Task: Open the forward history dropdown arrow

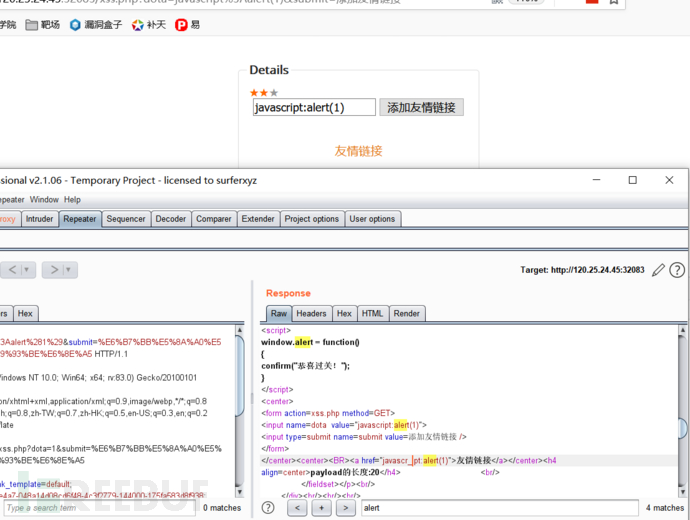Action: click(x=69, y=270)
